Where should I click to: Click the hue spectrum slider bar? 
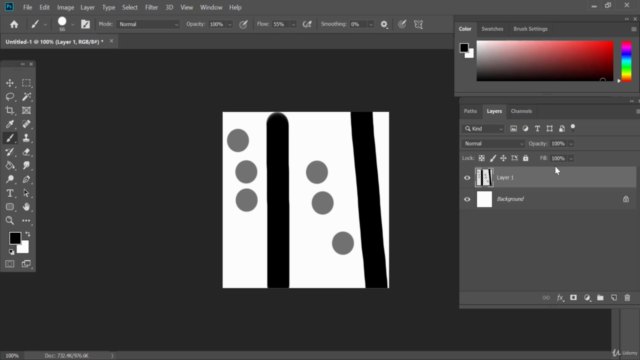point(627,61)
